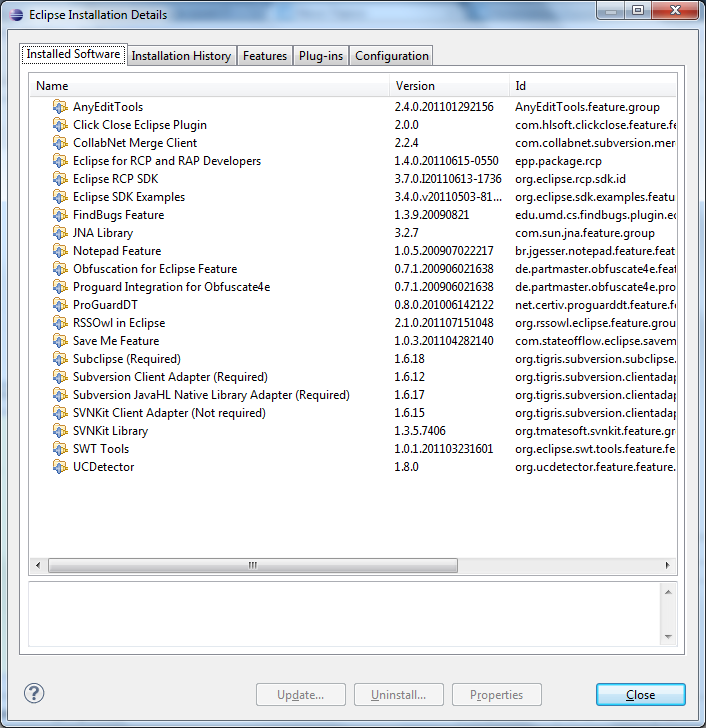
Task: Click the Uninstall... button
Action: click(x=398, y=695)
